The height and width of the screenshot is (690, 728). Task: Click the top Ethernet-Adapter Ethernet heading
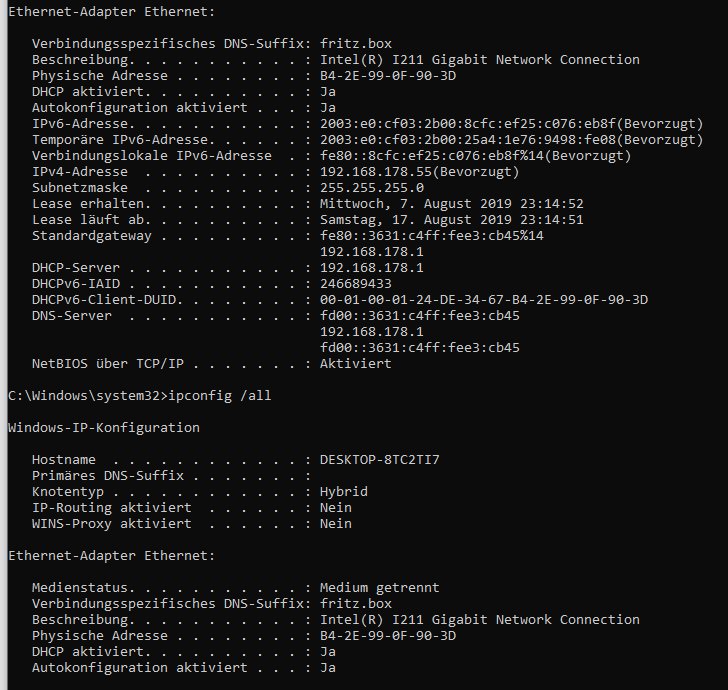click(112, 12)
